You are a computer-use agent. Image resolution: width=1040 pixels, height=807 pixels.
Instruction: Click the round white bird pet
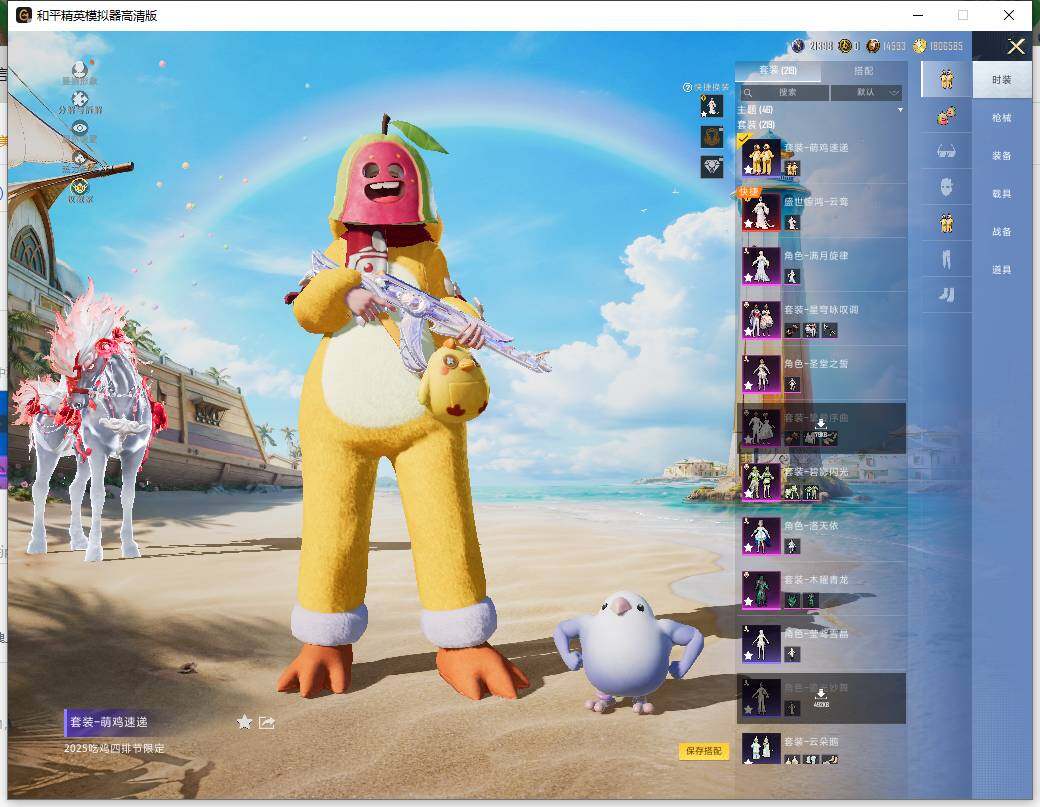click(627, 652)
